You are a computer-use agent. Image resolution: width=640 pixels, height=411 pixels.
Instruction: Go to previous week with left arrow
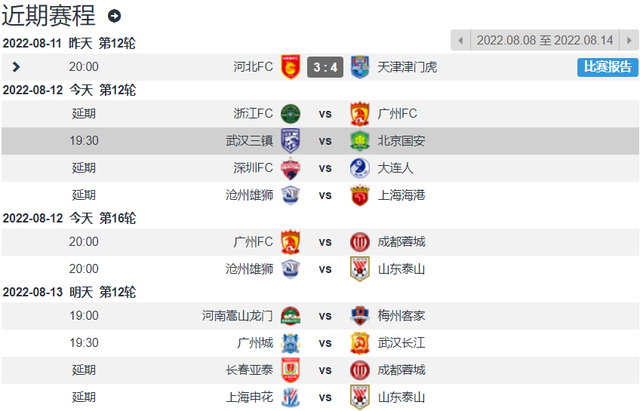coord(460,40)
